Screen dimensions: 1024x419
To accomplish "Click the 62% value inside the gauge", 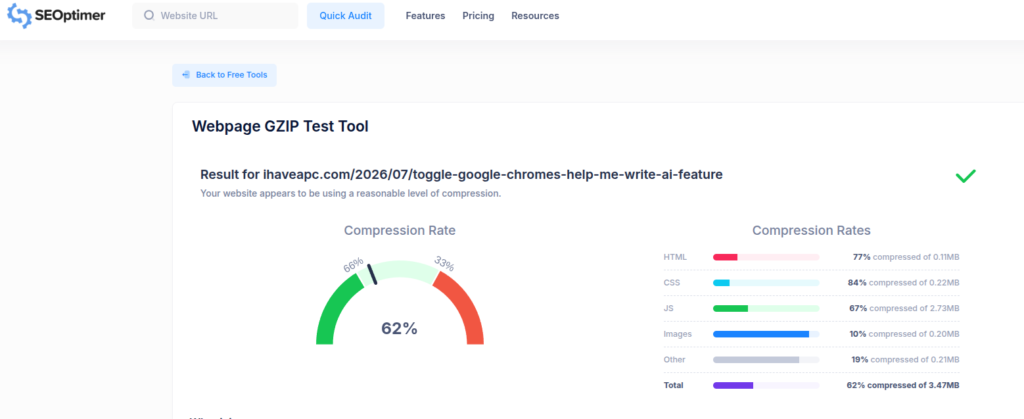I will point(399,328).
